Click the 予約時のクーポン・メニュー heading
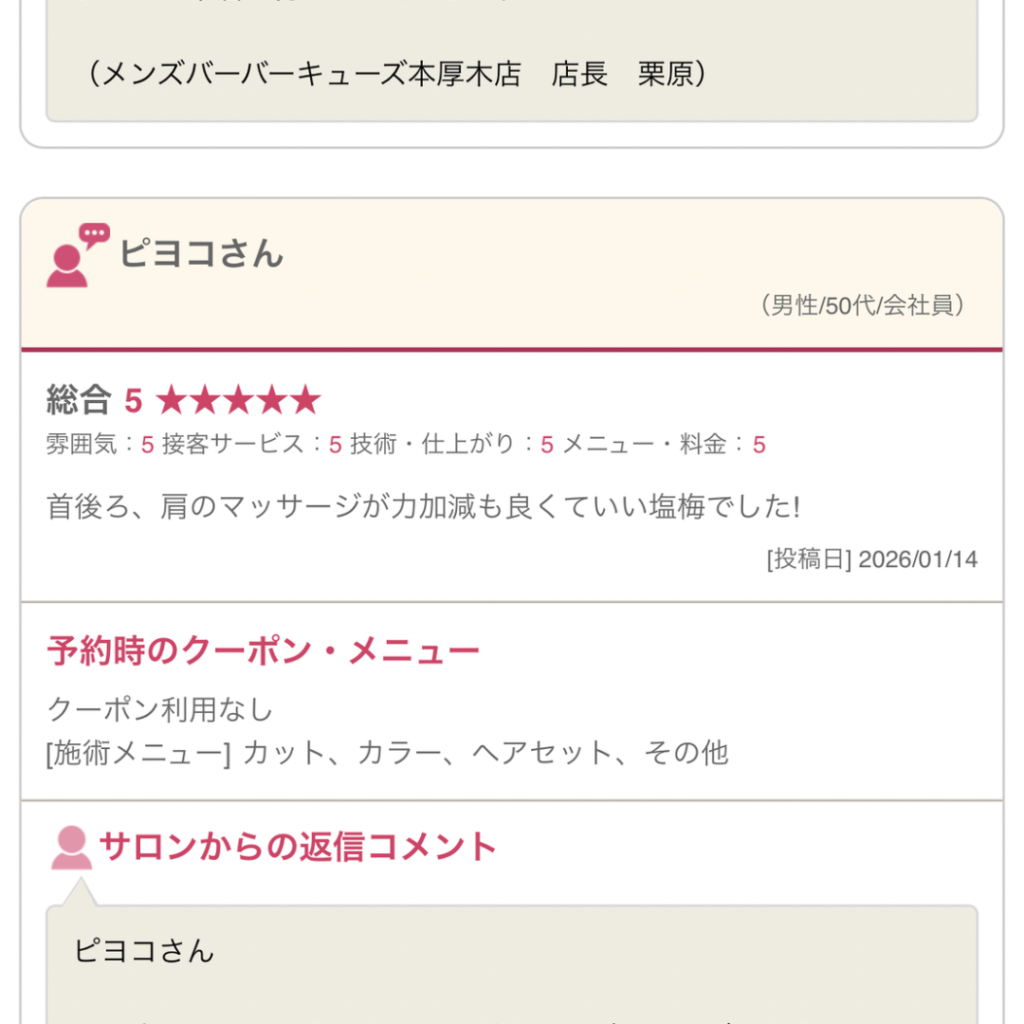 click(x=263, y=652)
